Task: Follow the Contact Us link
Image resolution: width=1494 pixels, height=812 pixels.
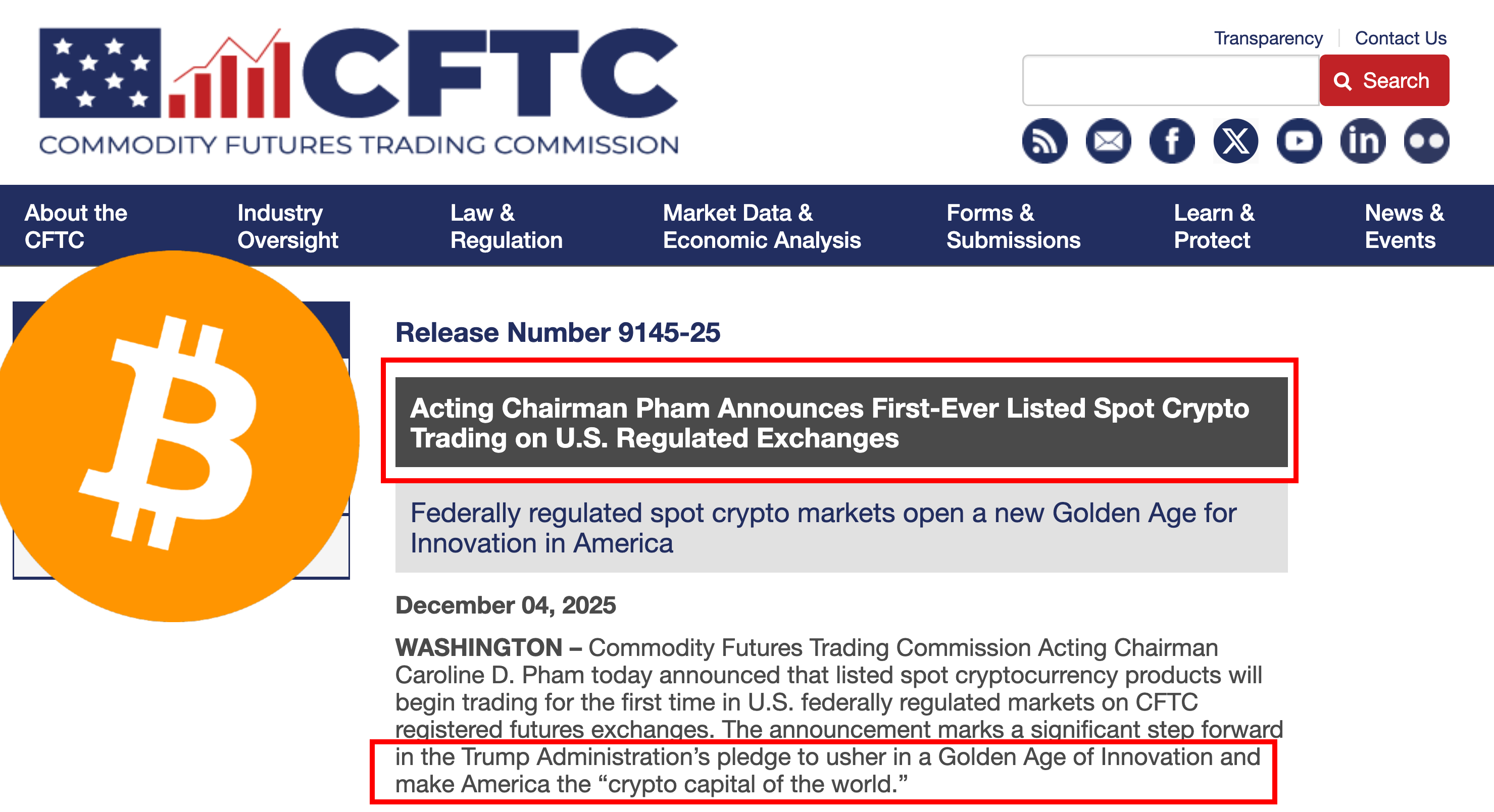Action: tap(1400, 38)
